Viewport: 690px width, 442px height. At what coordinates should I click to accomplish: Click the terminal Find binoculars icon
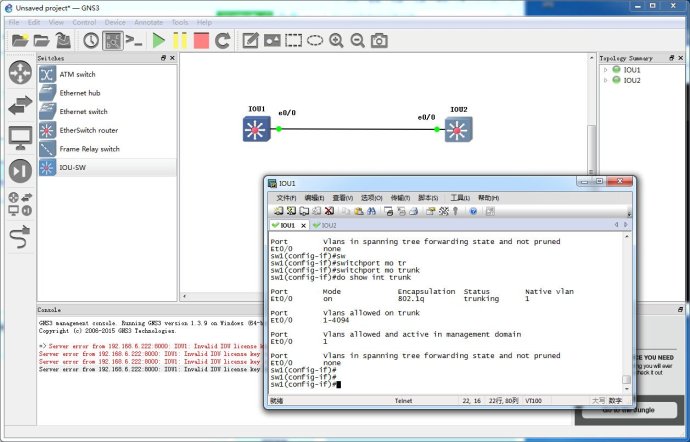(371, 211)
